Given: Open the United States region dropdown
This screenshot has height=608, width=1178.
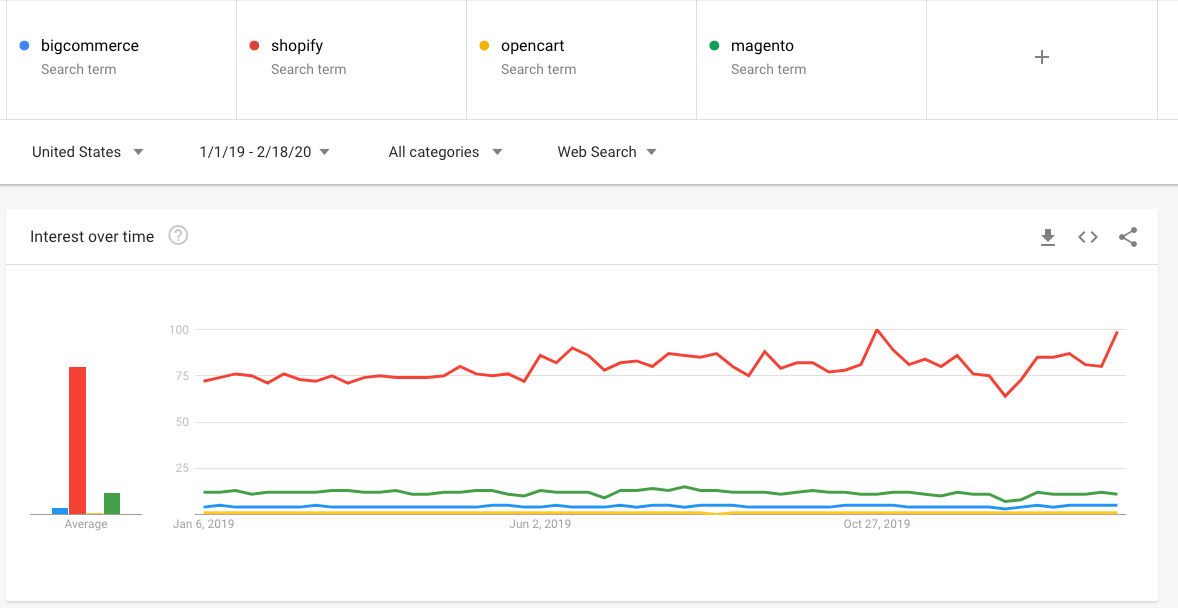Looking at the screenshot, I should [x=87, y=152].
